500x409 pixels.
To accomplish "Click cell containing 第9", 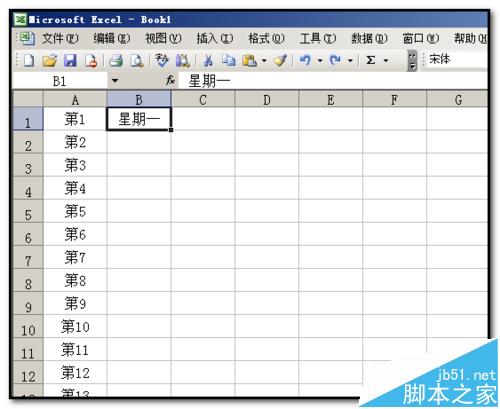I will (x=75, y=303).
